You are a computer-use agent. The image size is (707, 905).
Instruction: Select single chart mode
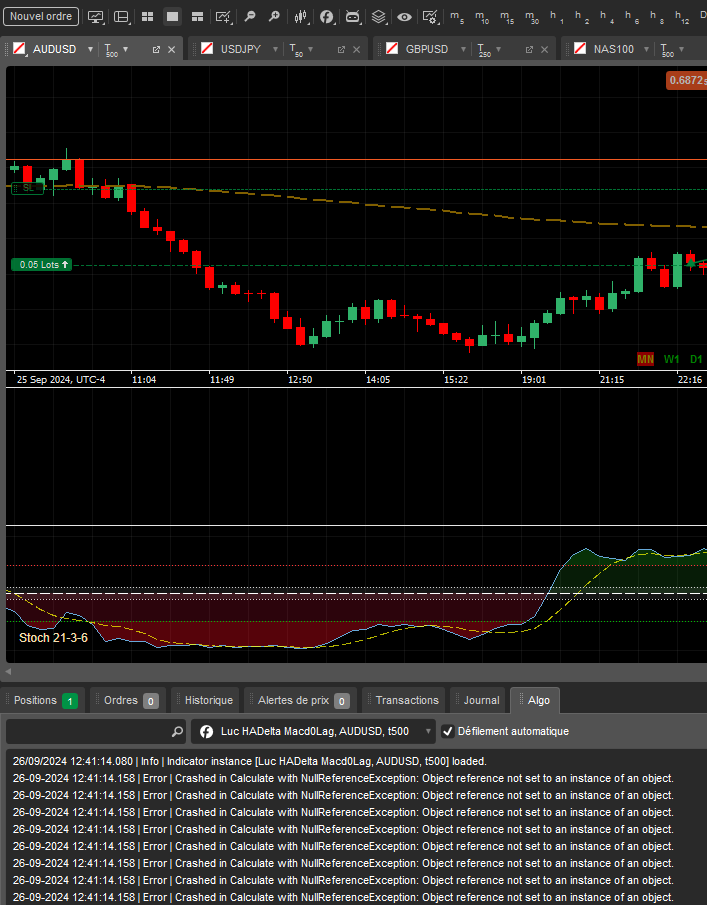coord(173,17)
